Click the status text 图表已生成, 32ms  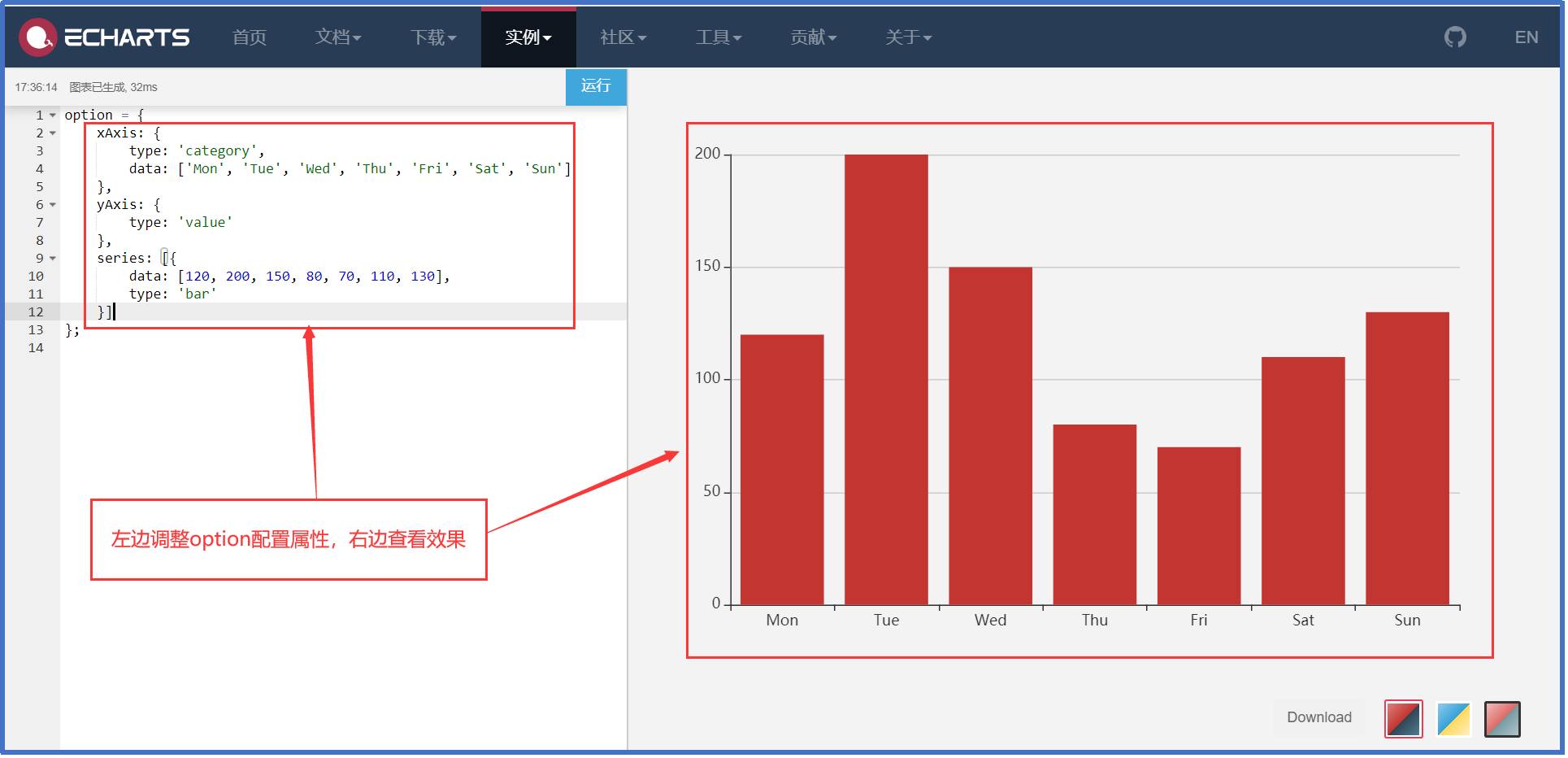(x=113, y=87)
